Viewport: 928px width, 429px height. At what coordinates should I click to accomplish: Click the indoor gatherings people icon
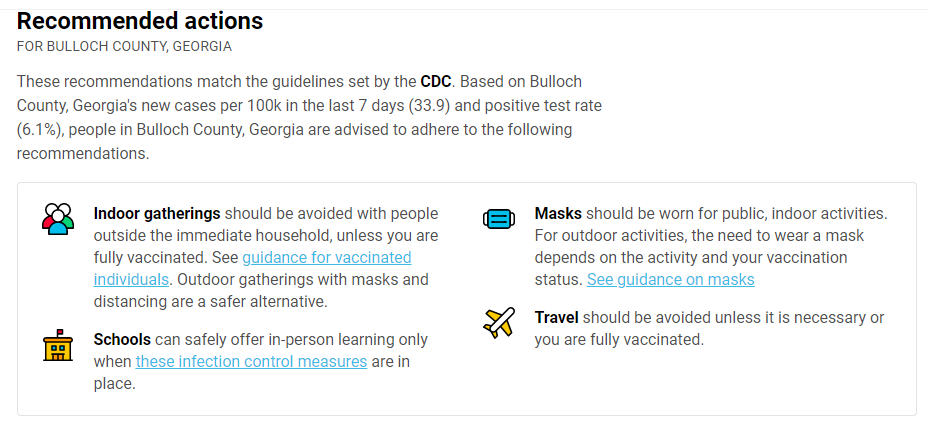[x=58, y=219]
